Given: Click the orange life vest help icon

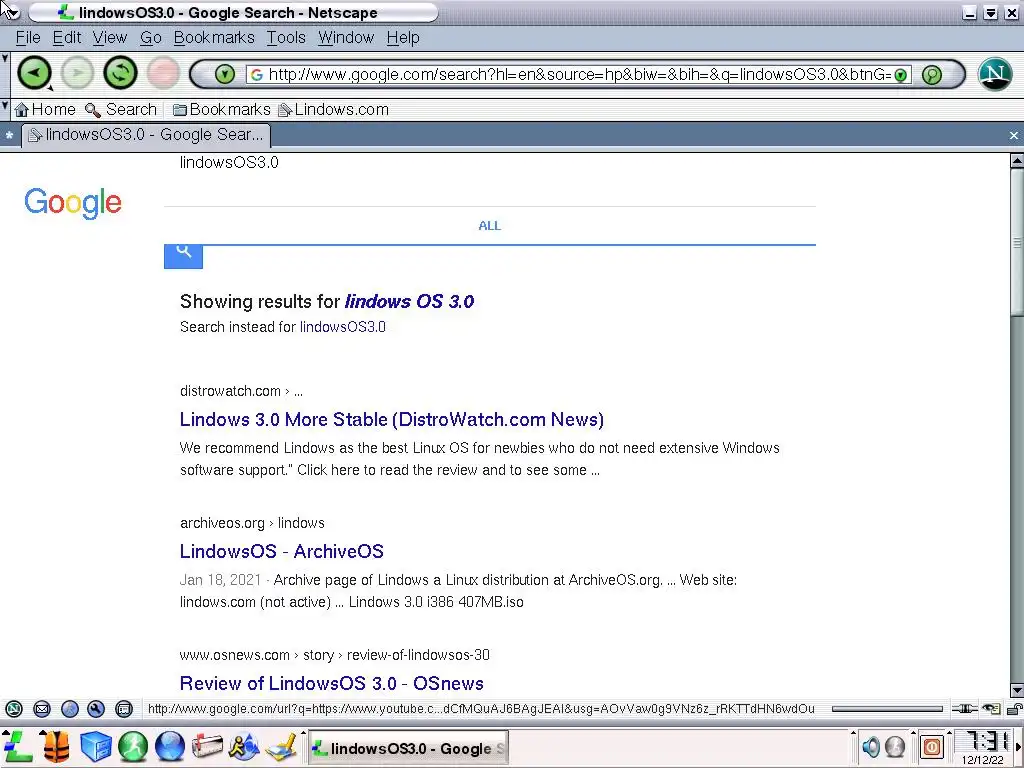Looking at the screenshot, I should coord(56,746).
